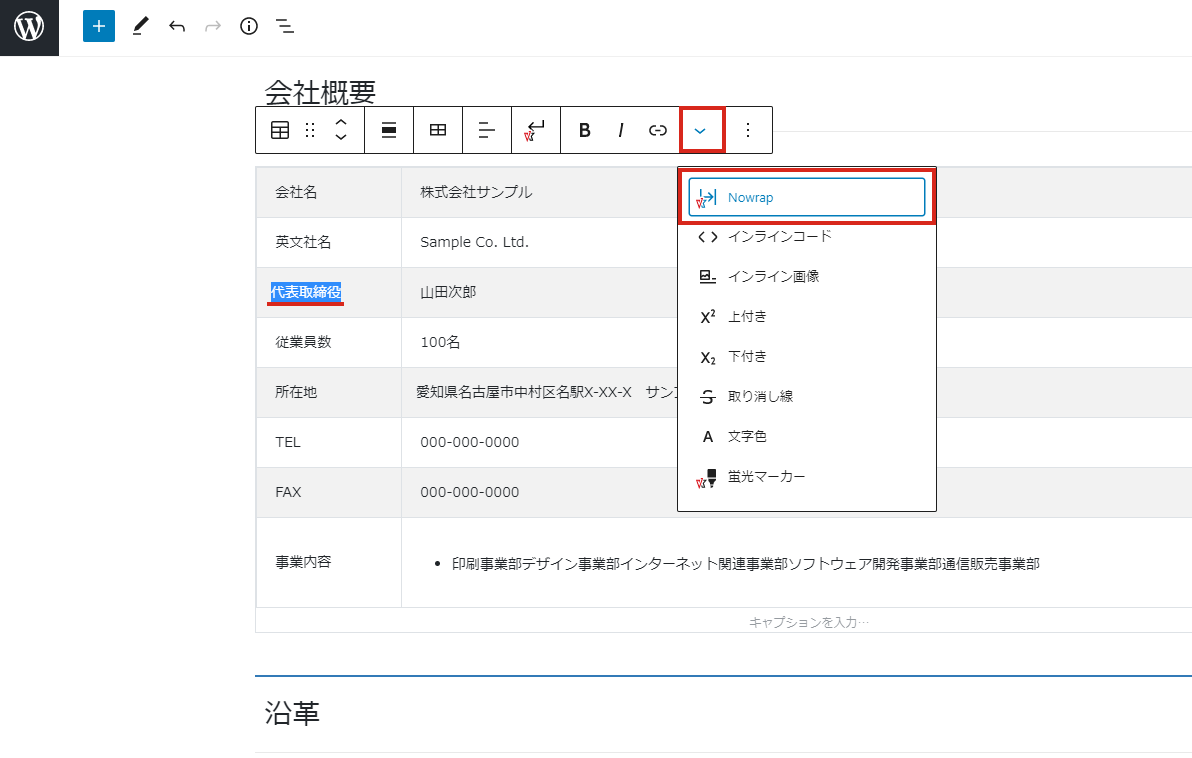Open the WordPress logo menu
The image size is (1192, 758).
pos(29,27)
